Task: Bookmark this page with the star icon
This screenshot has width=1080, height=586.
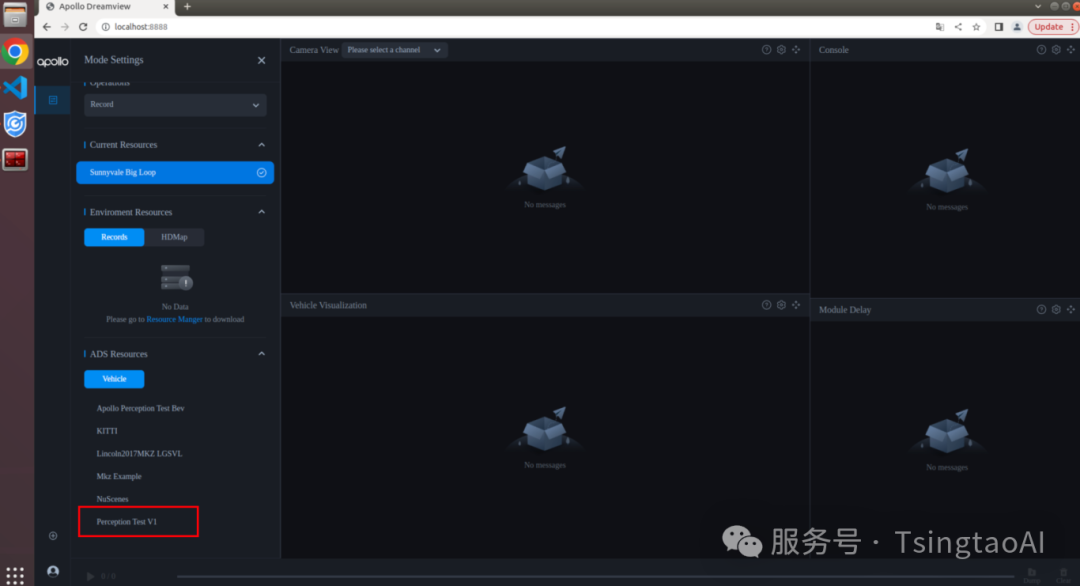Action: (x=976, y=27)
